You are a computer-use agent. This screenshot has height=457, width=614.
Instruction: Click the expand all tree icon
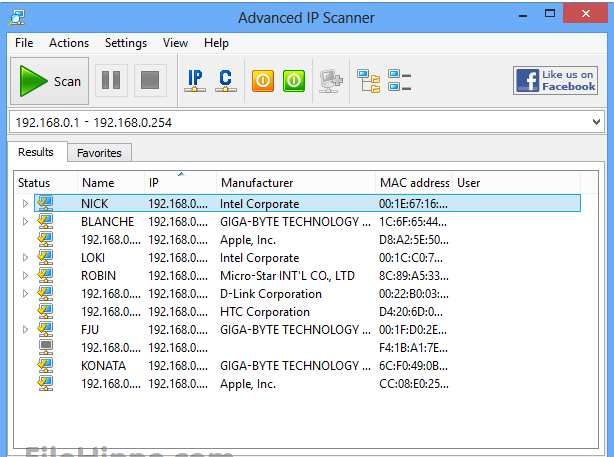[368, 81]
